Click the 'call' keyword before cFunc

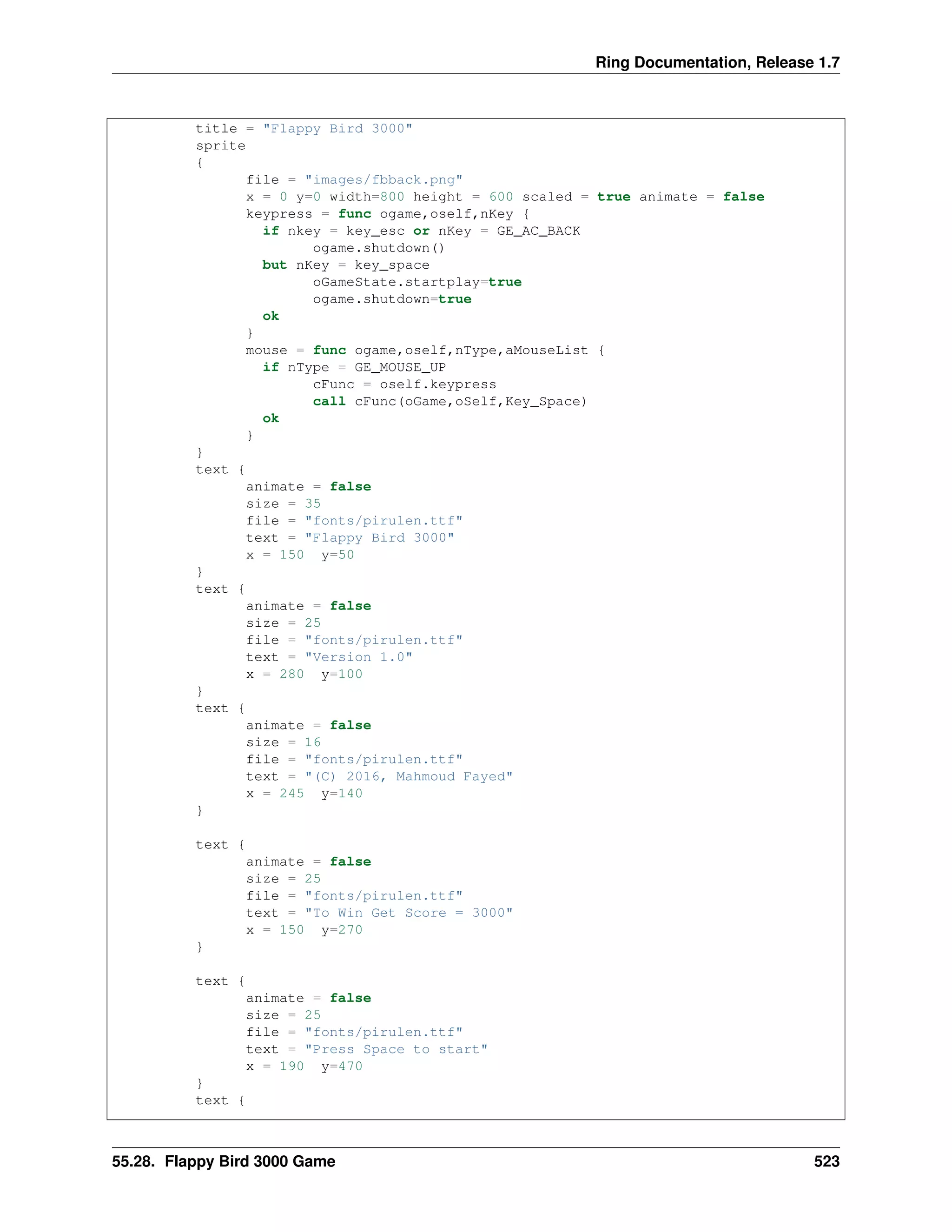(x=329, y=402)
